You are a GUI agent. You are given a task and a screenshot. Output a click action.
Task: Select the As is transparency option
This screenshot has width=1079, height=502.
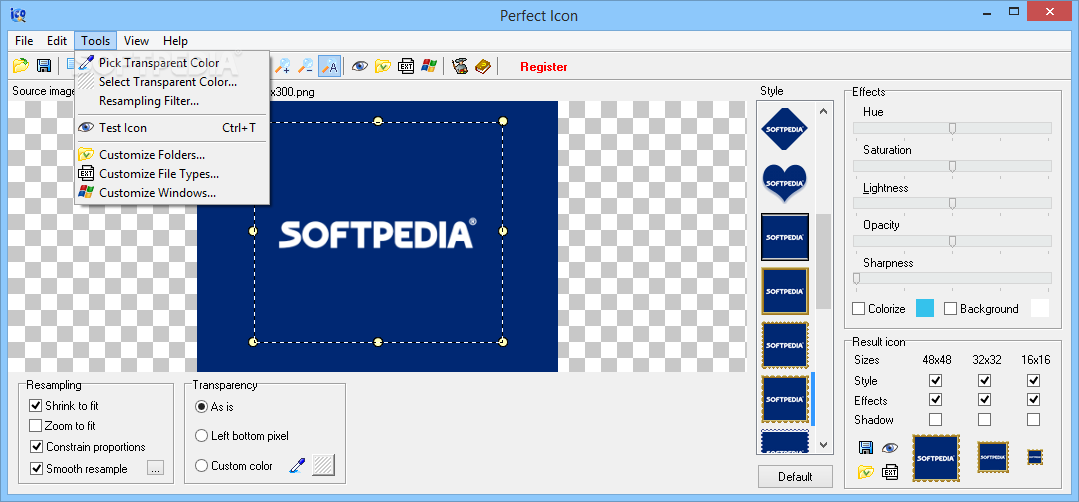coord(202,406)
